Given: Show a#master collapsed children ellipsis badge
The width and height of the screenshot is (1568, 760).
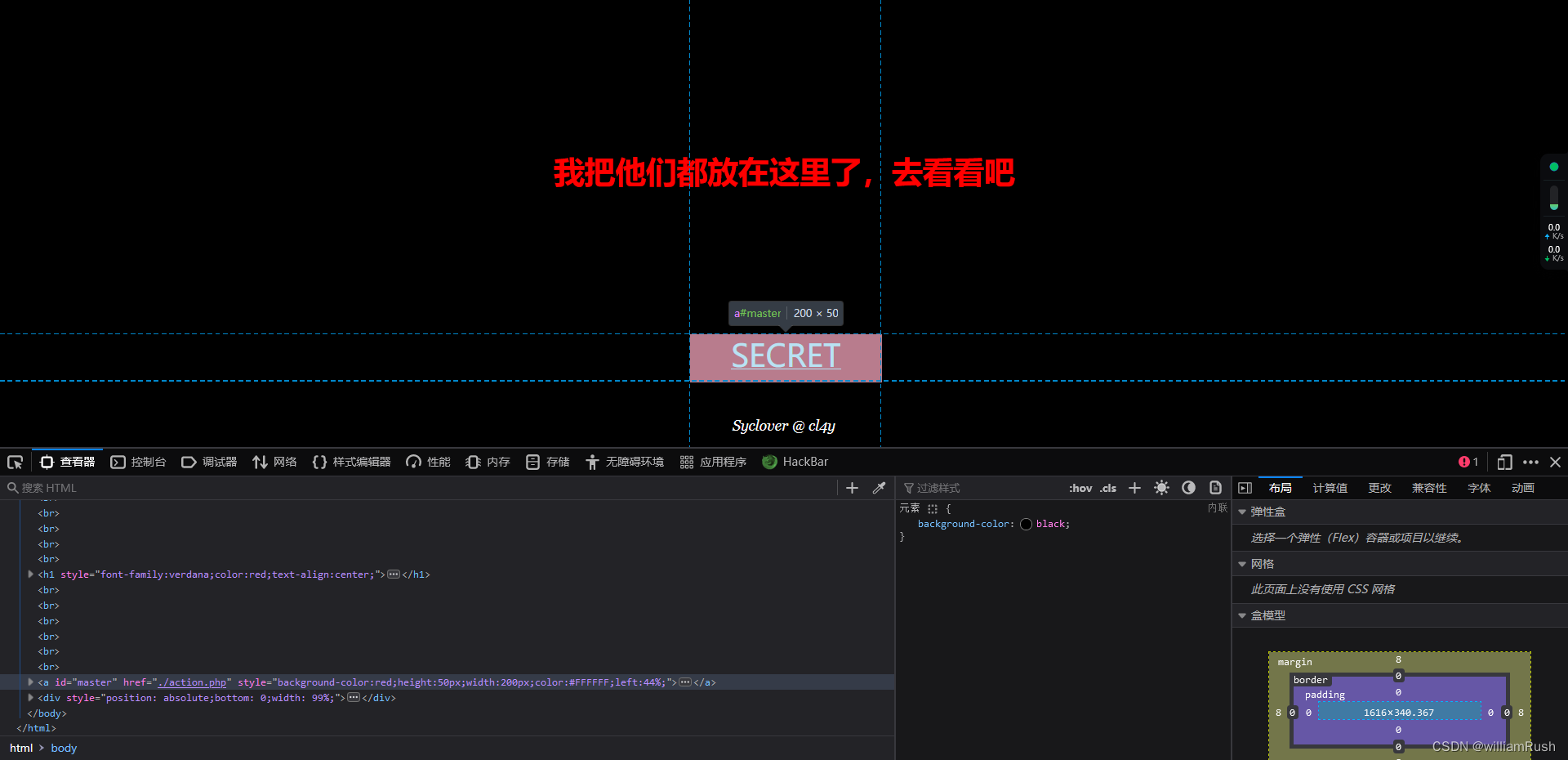Looking at the screenshot, I should 685,682.
